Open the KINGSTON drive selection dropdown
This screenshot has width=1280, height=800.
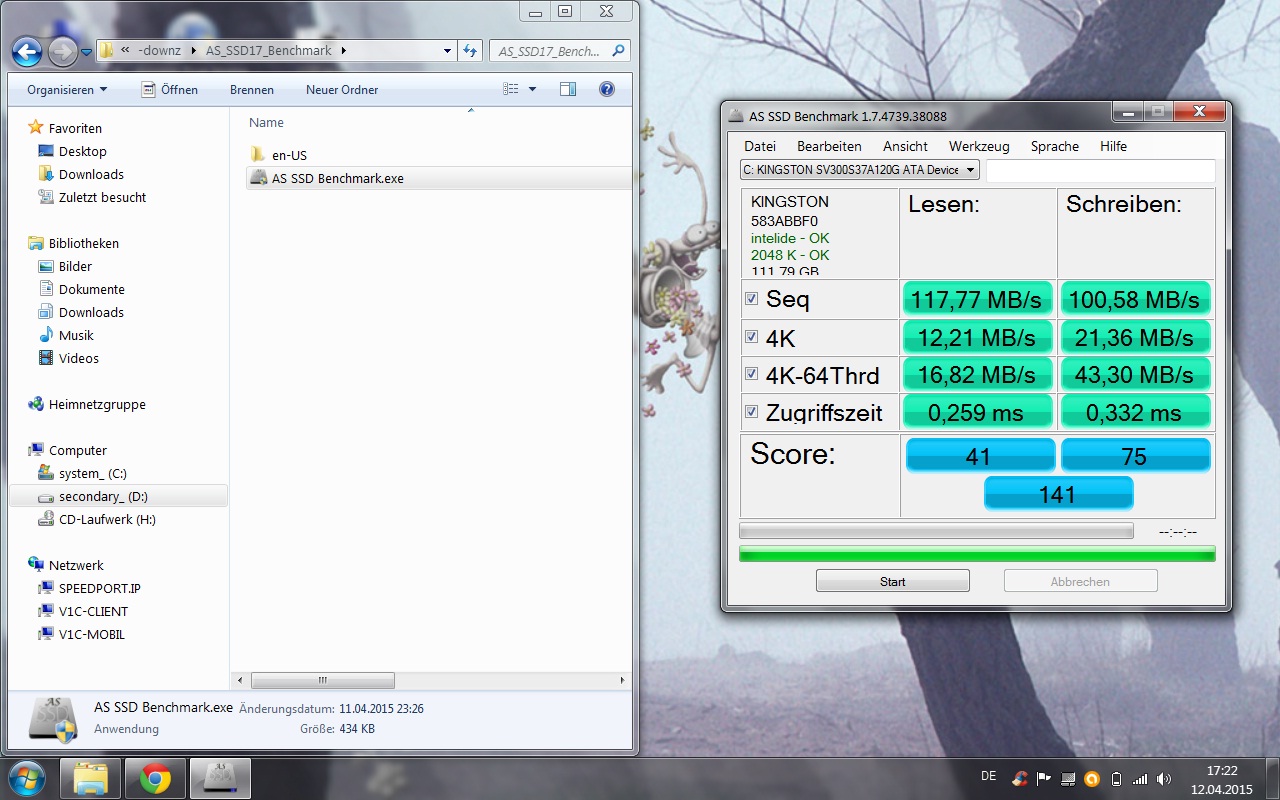point(859,170)
